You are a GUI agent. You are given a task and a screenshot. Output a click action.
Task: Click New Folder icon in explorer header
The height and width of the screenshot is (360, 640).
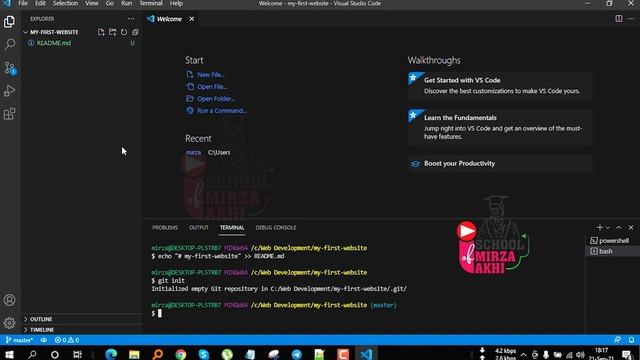pos(112,32)
